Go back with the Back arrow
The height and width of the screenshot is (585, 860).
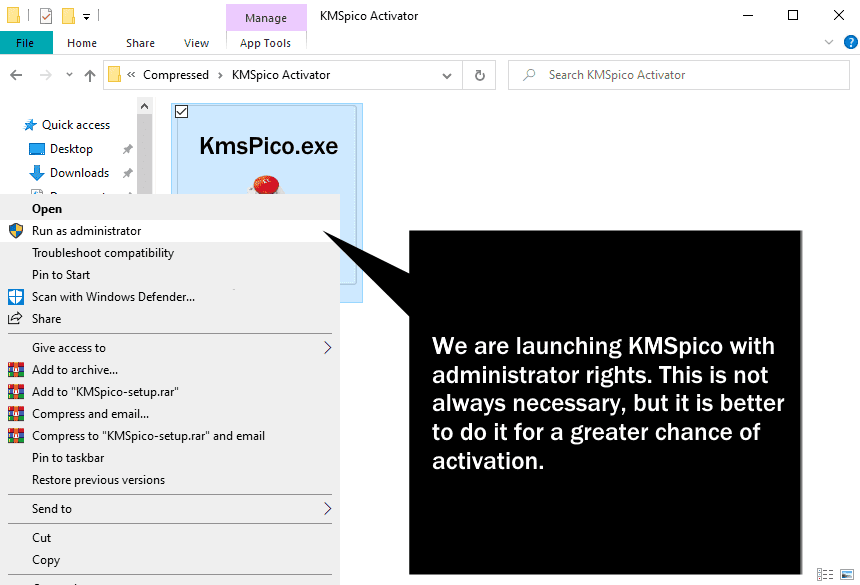[16, 75]
